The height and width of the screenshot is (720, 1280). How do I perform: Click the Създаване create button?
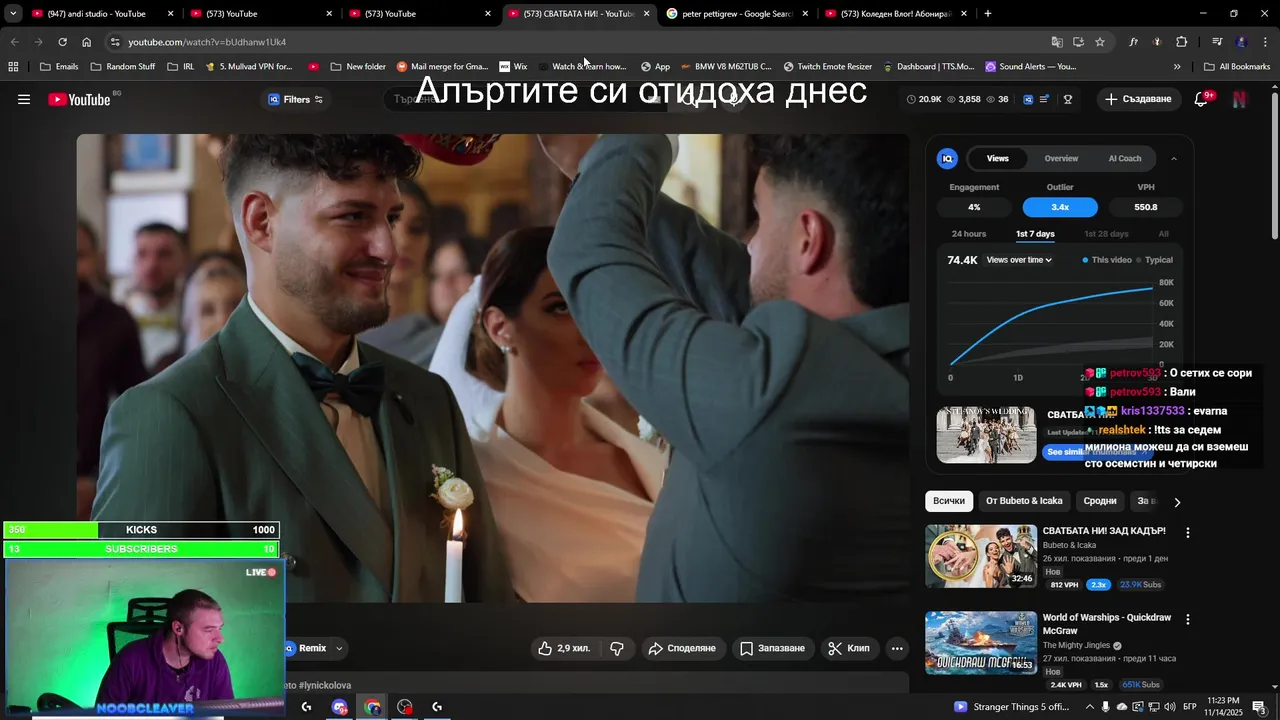(1138, 99)
